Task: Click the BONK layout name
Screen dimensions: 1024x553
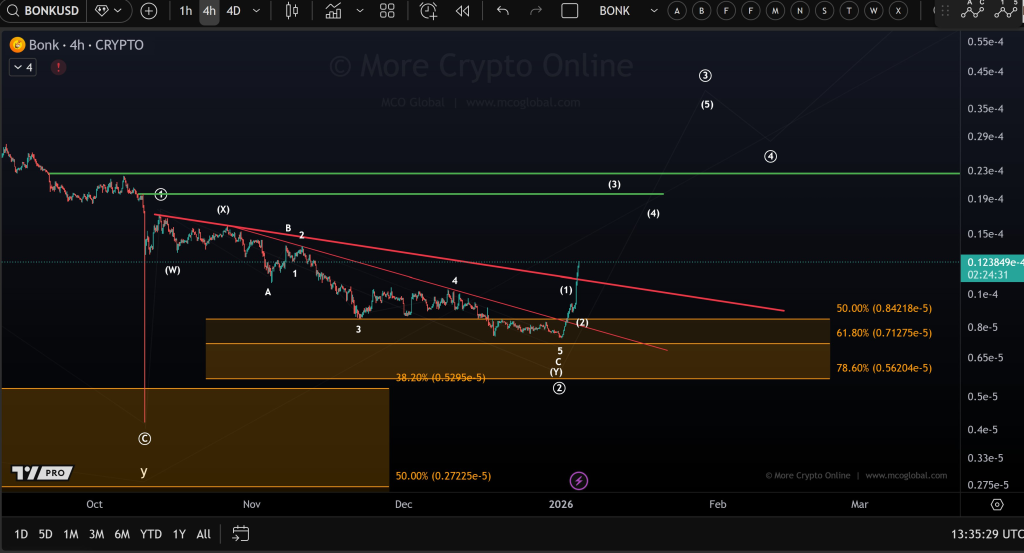Action: (615, 10)
